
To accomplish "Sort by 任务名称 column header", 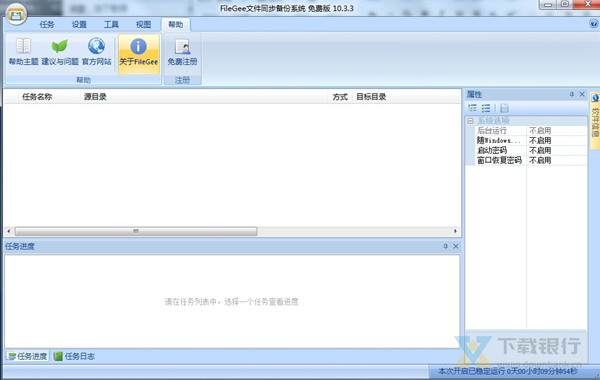I will pyautogui.click(x=49, y=97).
